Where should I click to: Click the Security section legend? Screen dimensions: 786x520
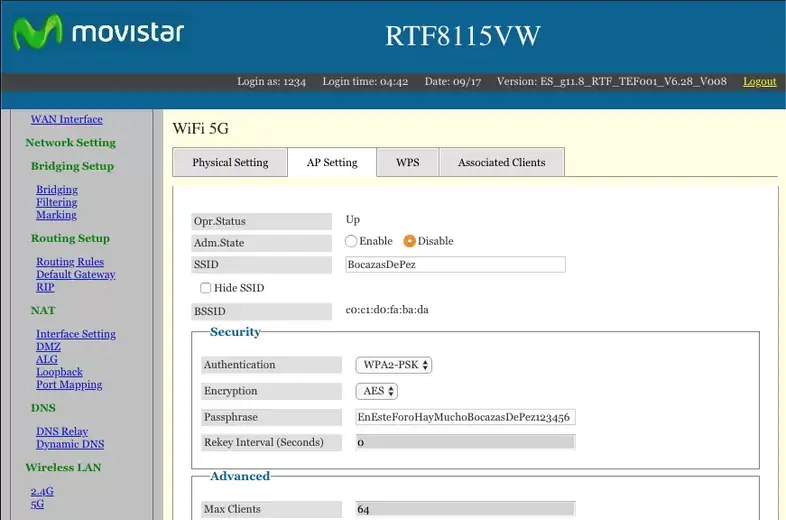(x=235, y=332)
